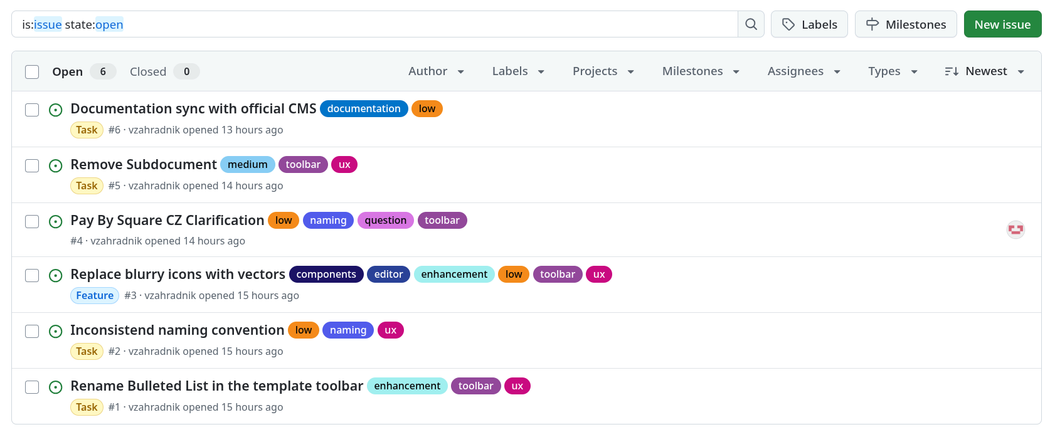Check the Replace blurry icons checkbox
This screenshot has width=1050, height=435.
(32, 275)
